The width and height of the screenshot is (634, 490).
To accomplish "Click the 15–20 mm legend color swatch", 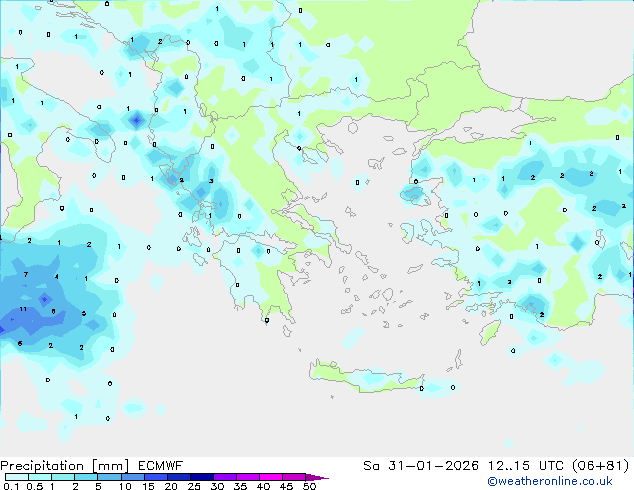I will point(156,477).
